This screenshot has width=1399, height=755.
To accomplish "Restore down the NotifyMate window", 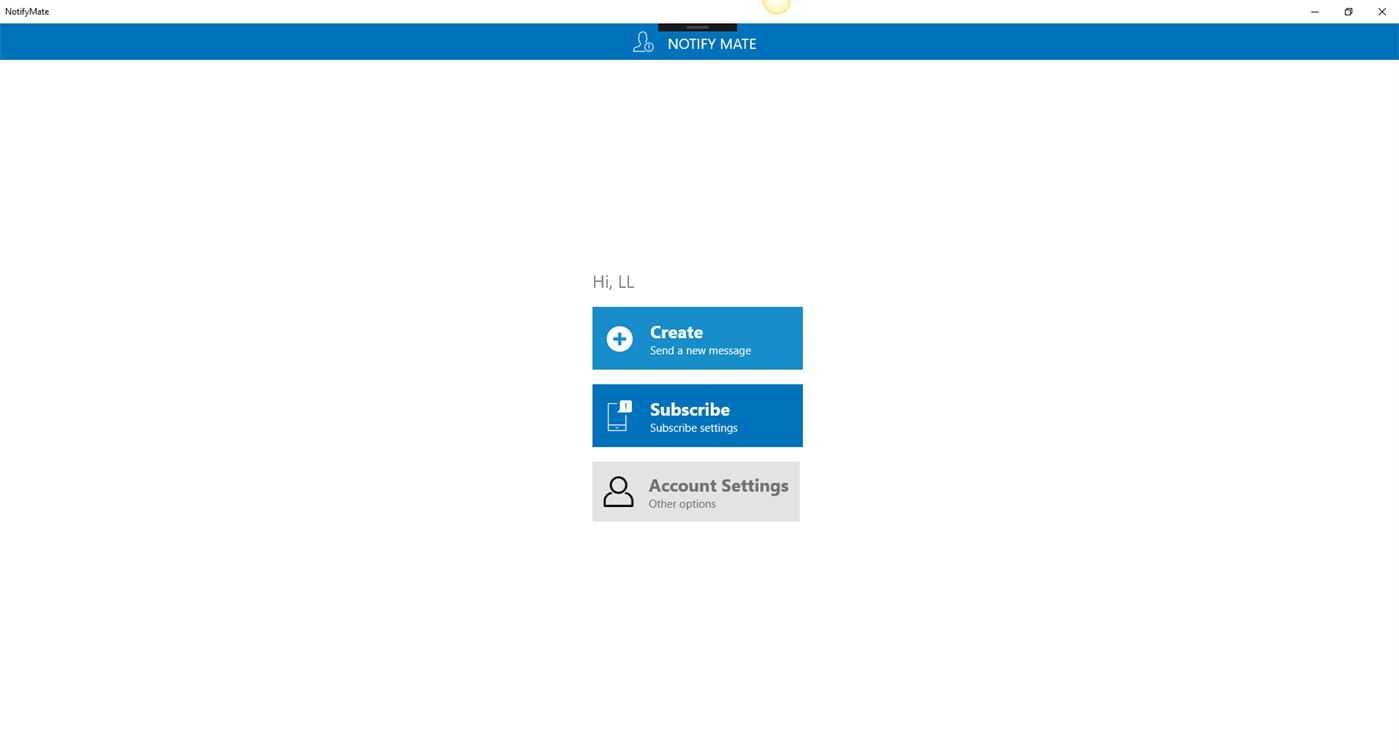I will (x=1347, y=11).
